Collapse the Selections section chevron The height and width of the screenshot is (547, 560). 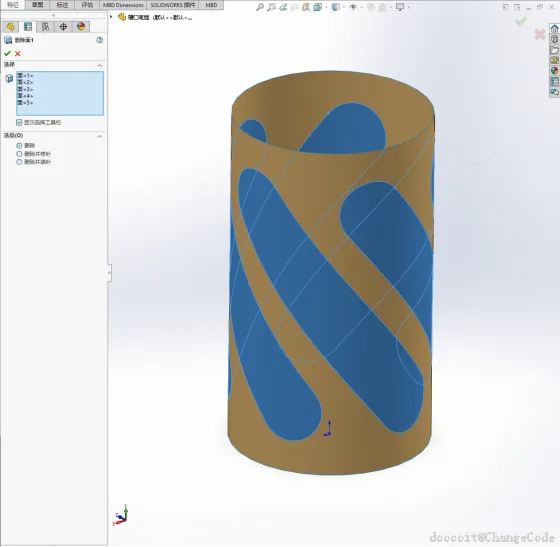(x=100, y=65)
